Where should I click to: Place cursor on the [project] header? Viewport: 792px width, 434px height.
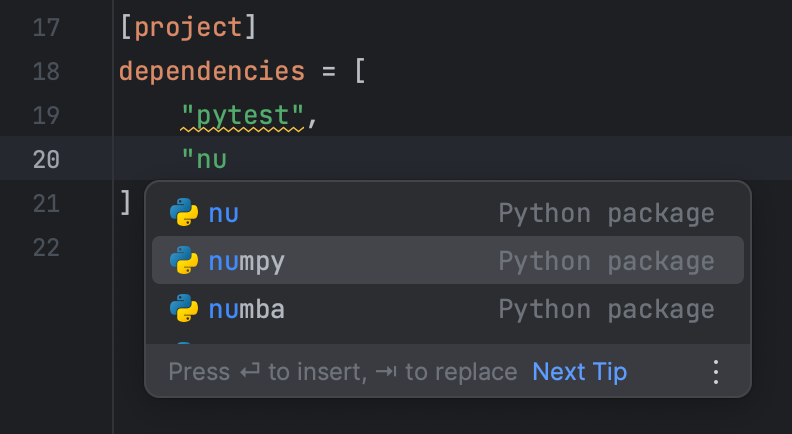[x=188, y=27]
